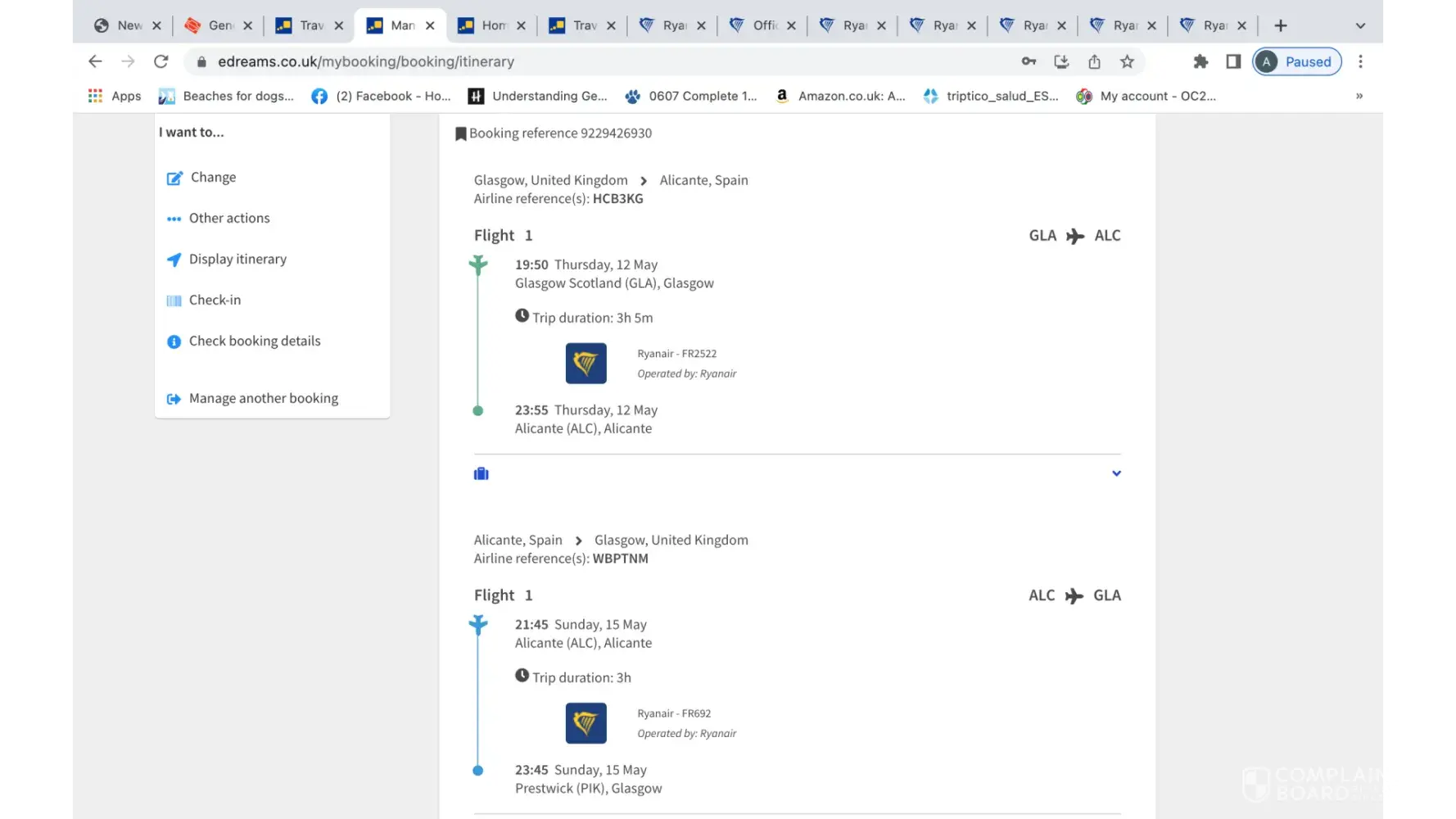Viewport: 1456px width, 819px height.
Task: Bookmark this page with the star icon
Action: coord(1127,61)
